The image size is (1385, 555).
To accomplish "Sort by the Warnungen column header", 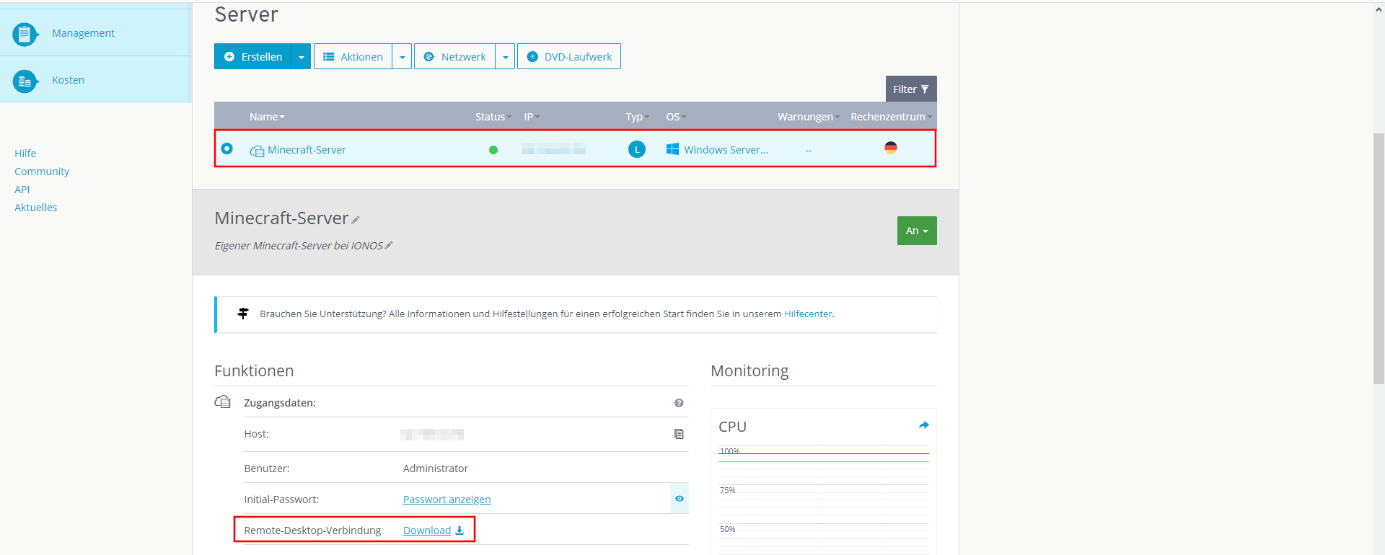I will tap(808, 117).
